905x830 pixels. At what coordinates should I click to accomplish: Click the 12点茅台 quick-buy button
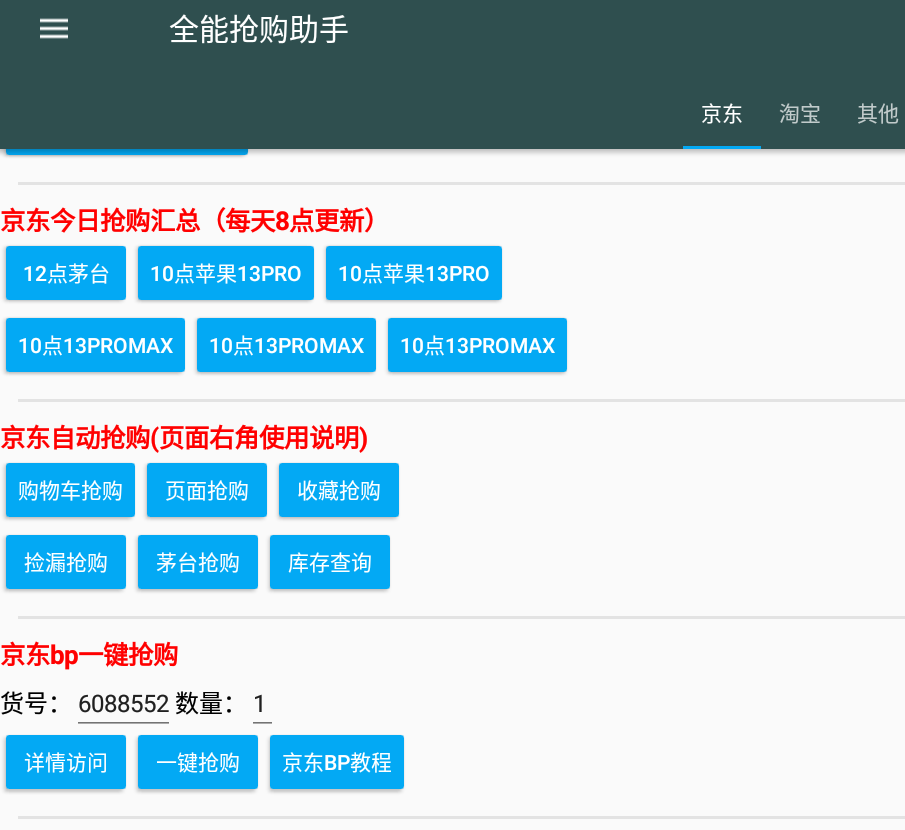[65, 273]
